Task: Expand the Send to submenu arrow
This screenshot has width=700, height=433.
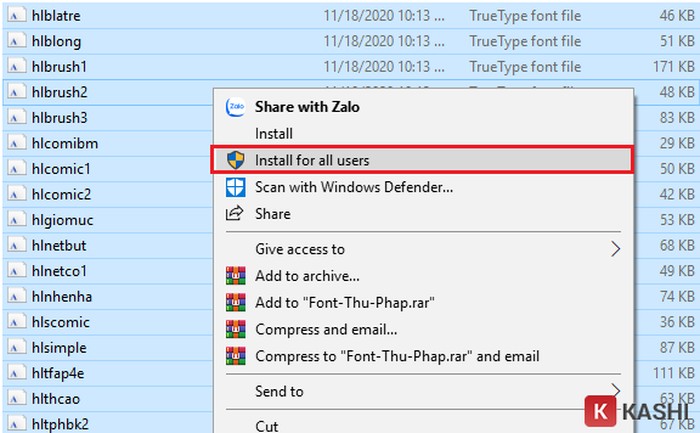Action: [x=616, y=391]
